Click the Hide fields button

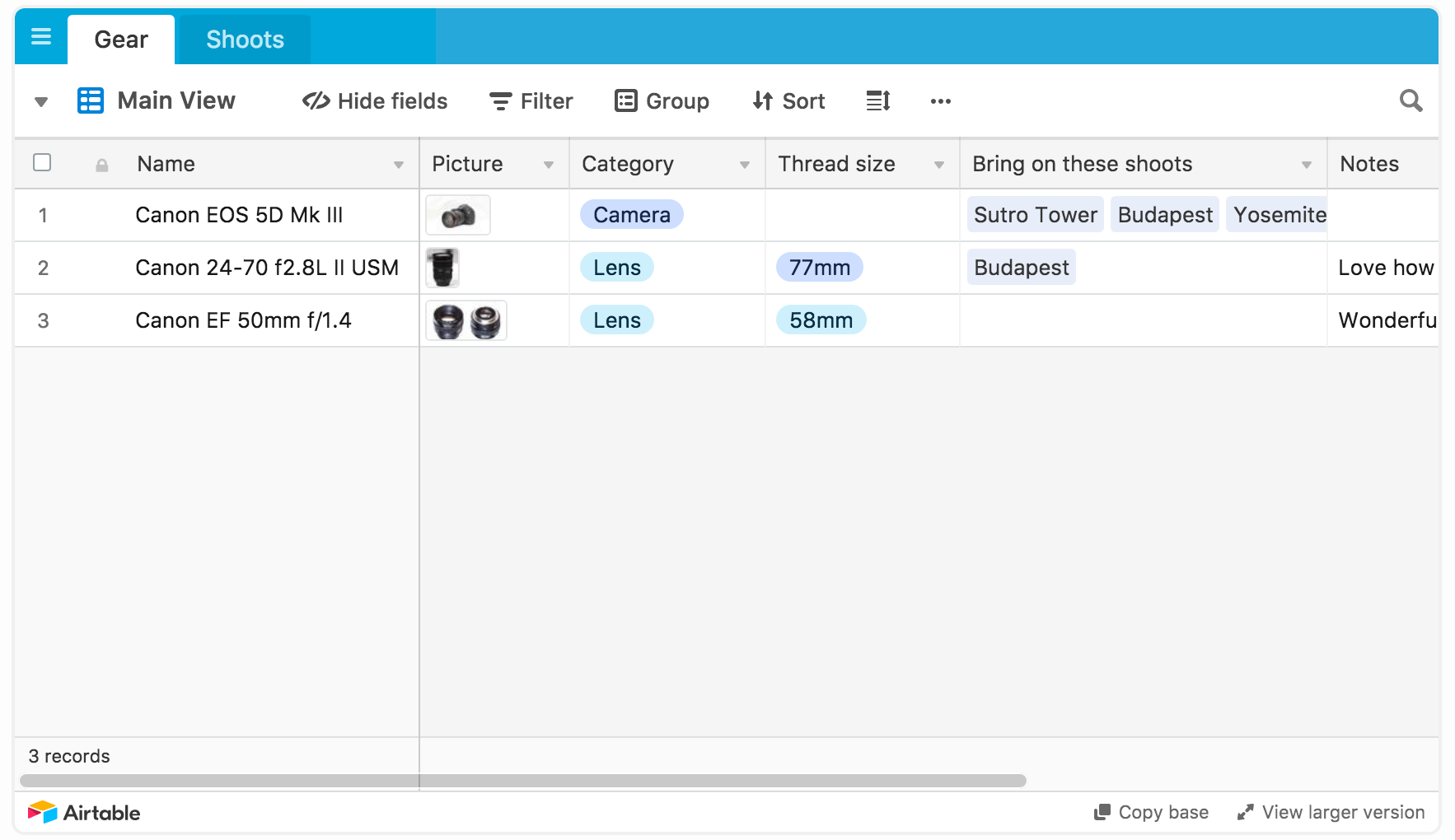pos(375,100)
